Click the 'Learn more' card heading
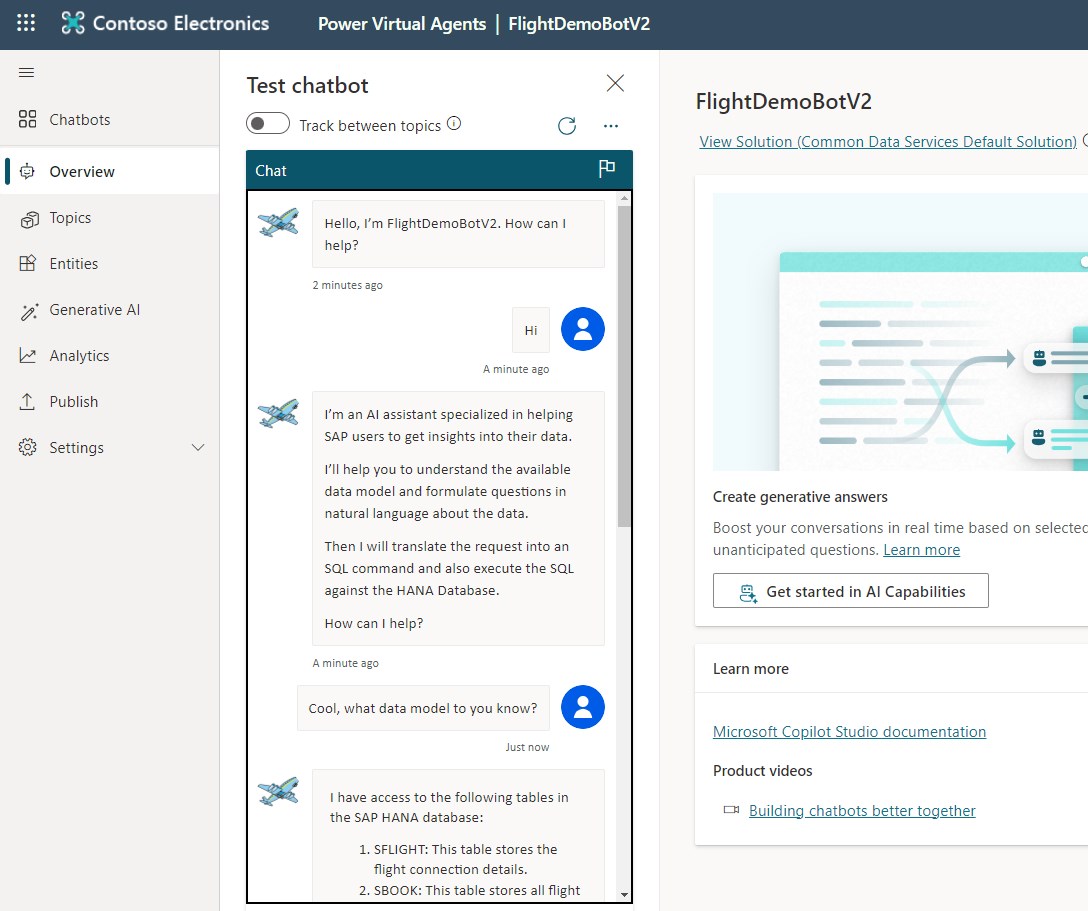1088x911 pixels. point(751,669)
